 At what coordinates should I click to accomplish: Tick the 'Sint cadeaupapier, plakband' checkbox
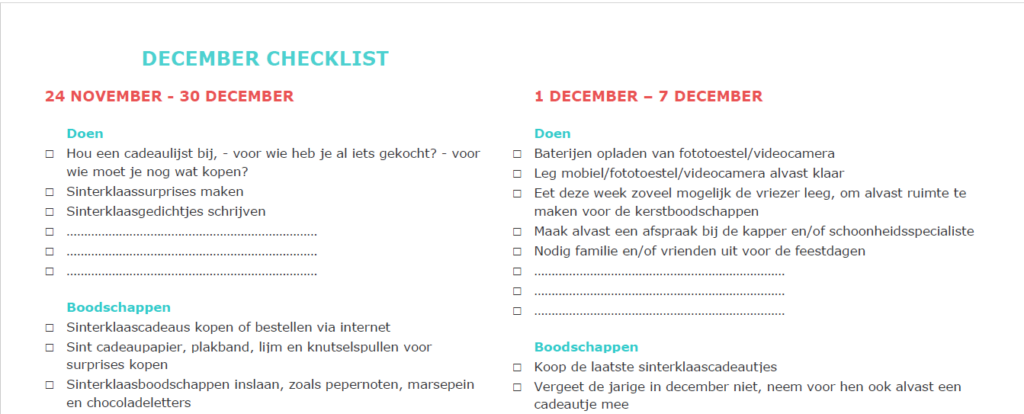pos(49,347)
